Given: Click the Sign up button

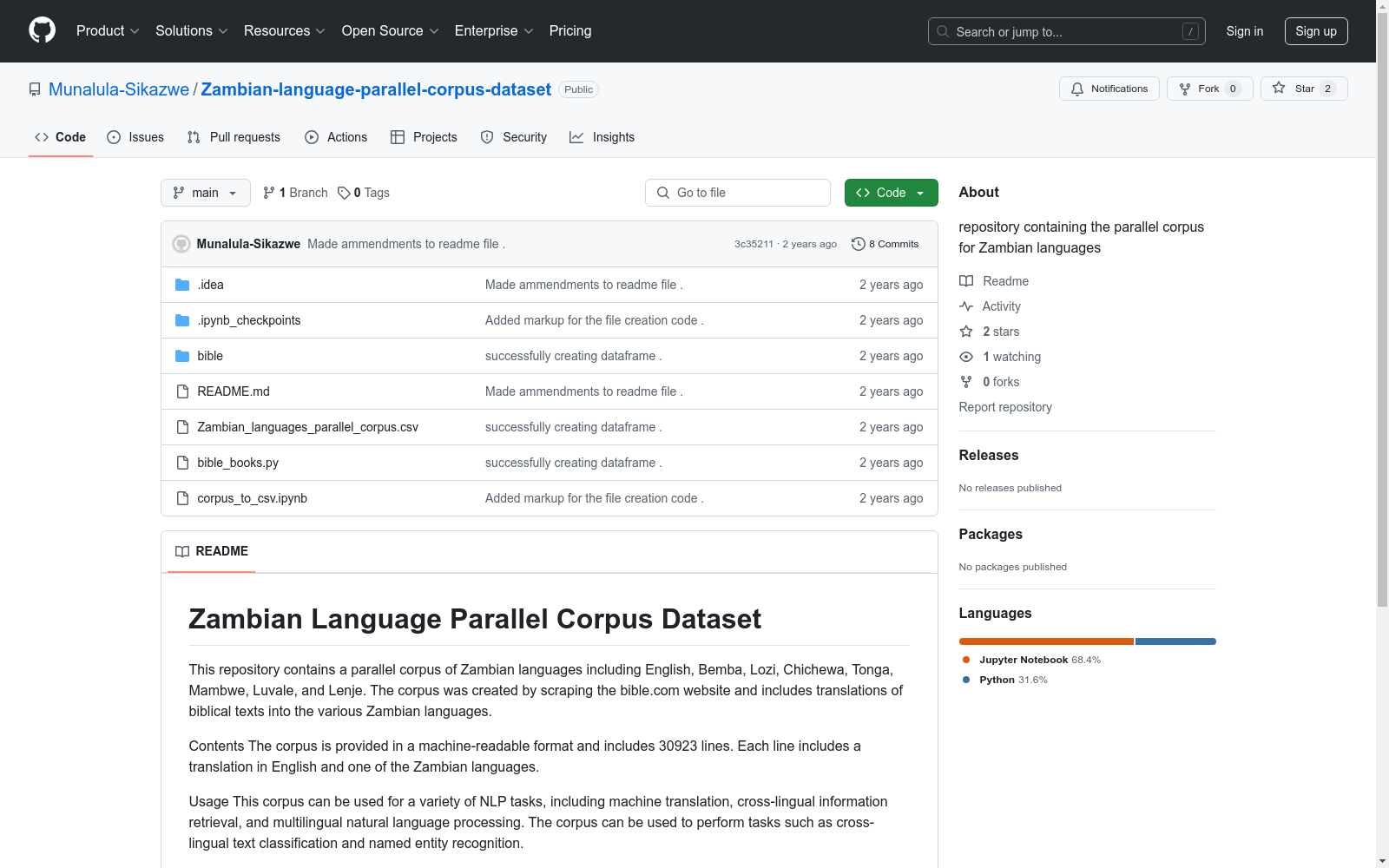Looking at the screenshot, I should [1316, 31].
